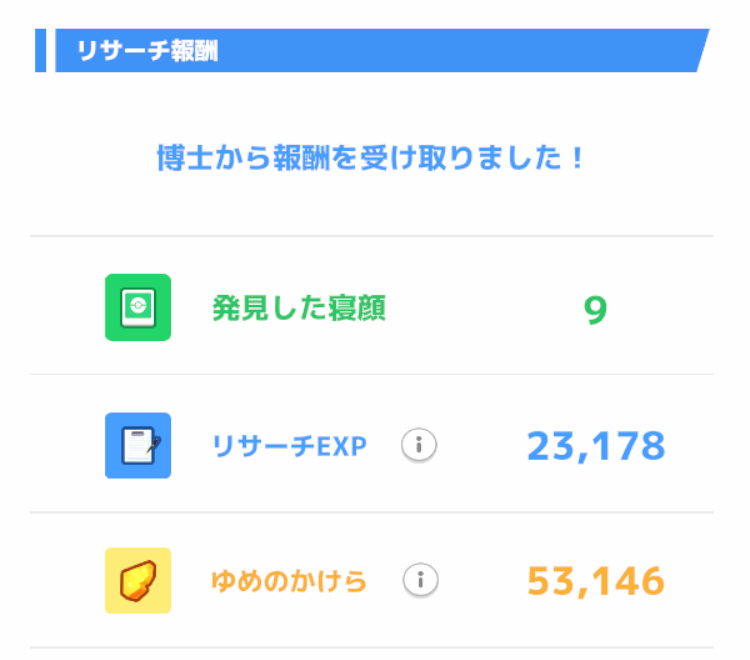Click the divider between 寝顔 and リサーチEXP rows

point(372,375)
